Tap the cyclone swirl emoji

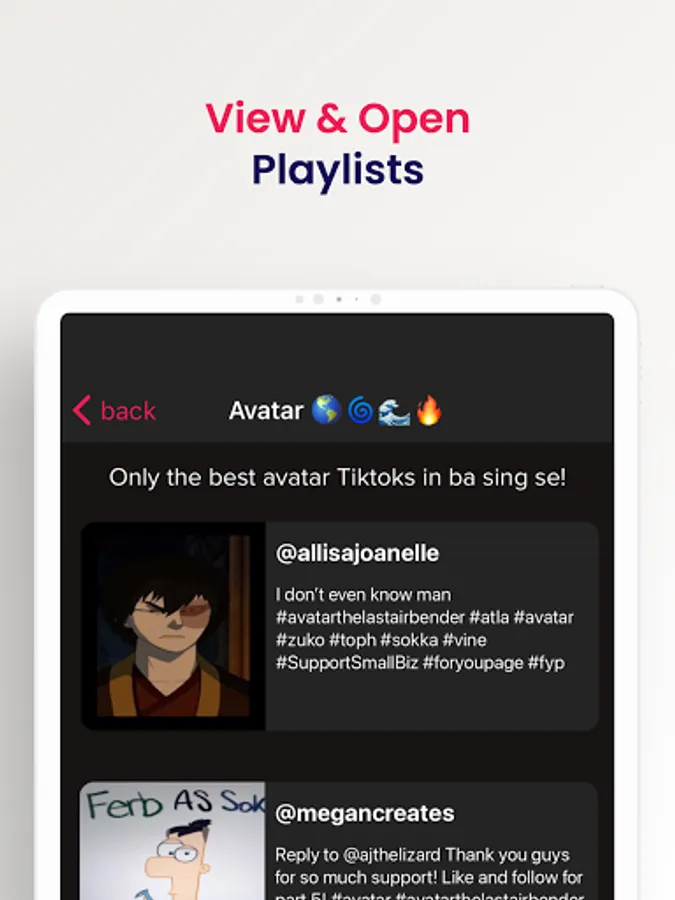pyautogui.click(x=360, y=411)
